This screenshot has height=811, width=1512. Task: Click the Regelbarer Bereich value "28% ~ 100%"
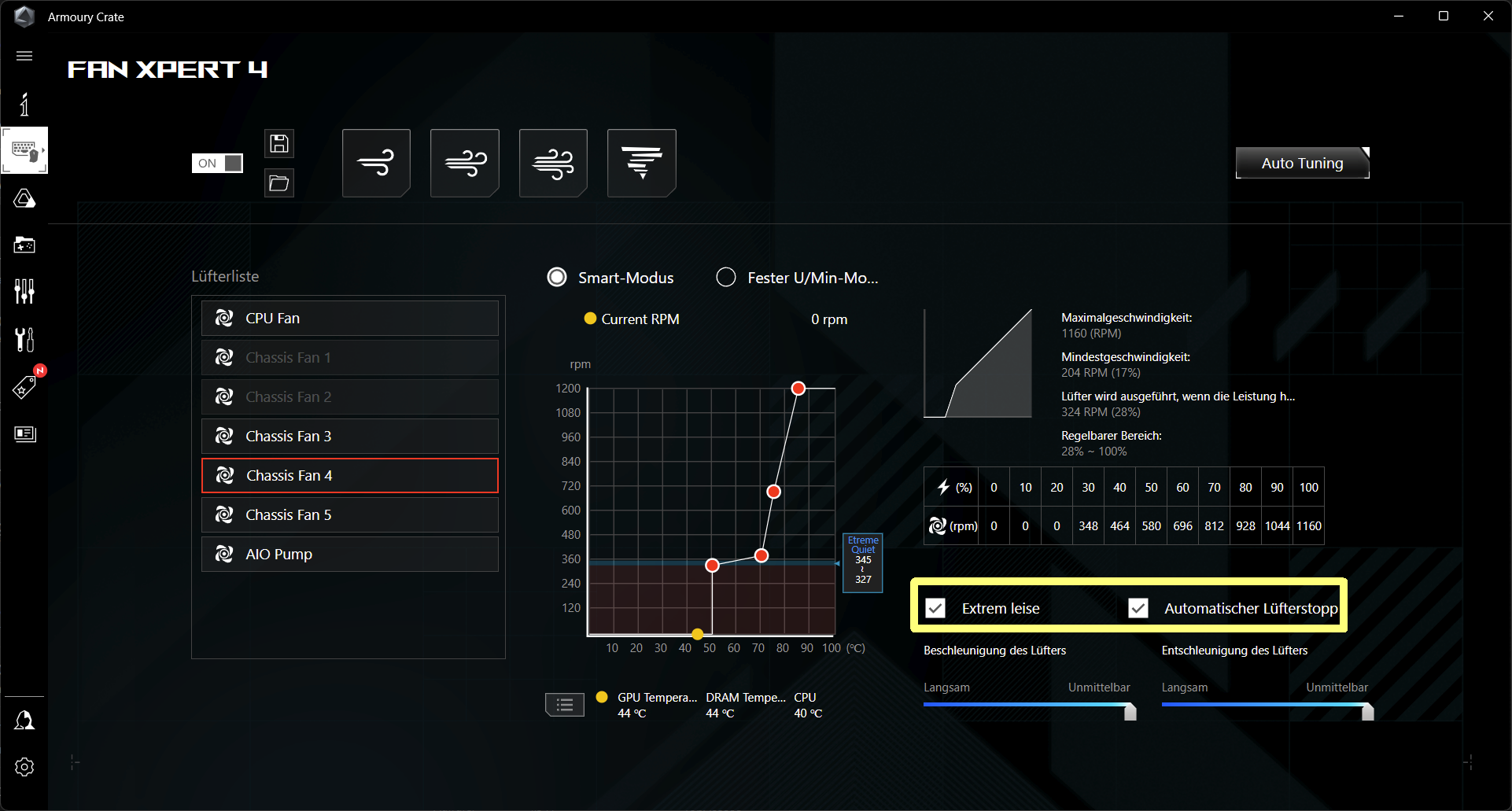[x=1093, y=452]
